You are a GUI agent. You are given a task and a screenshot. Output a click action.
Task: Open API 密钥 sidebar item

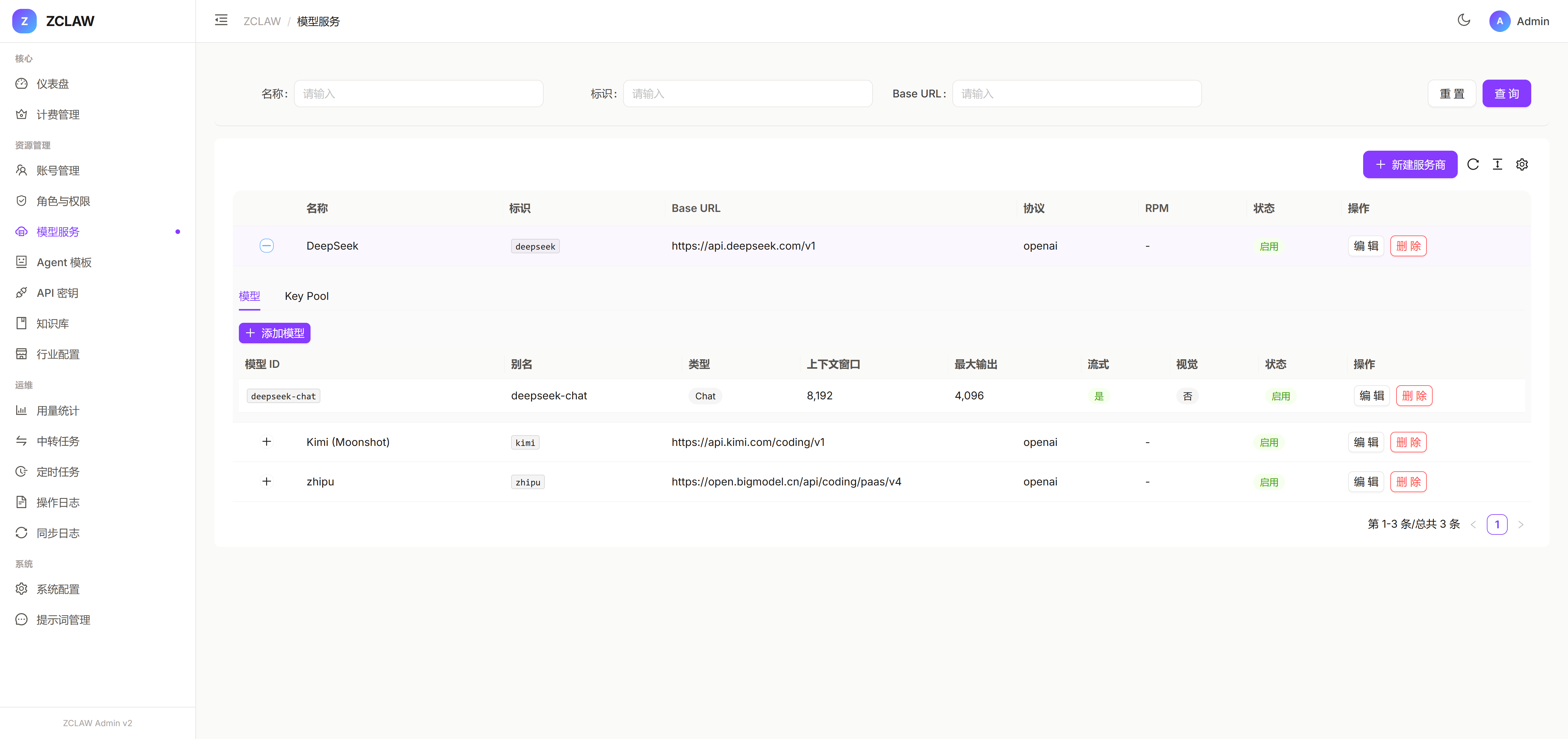tap(57, 293)
